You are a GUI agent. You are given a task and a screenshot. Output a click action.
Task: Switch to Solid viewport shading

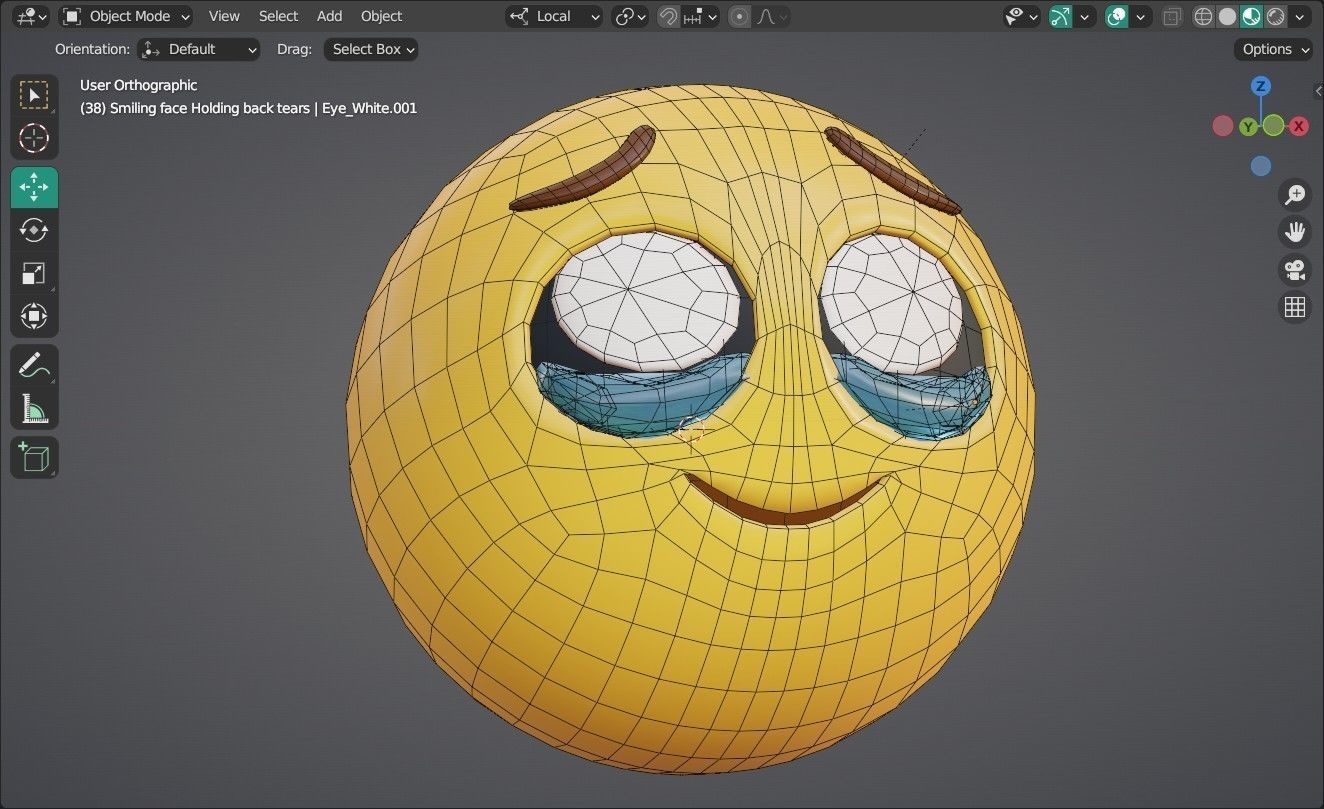point(1227,16)
